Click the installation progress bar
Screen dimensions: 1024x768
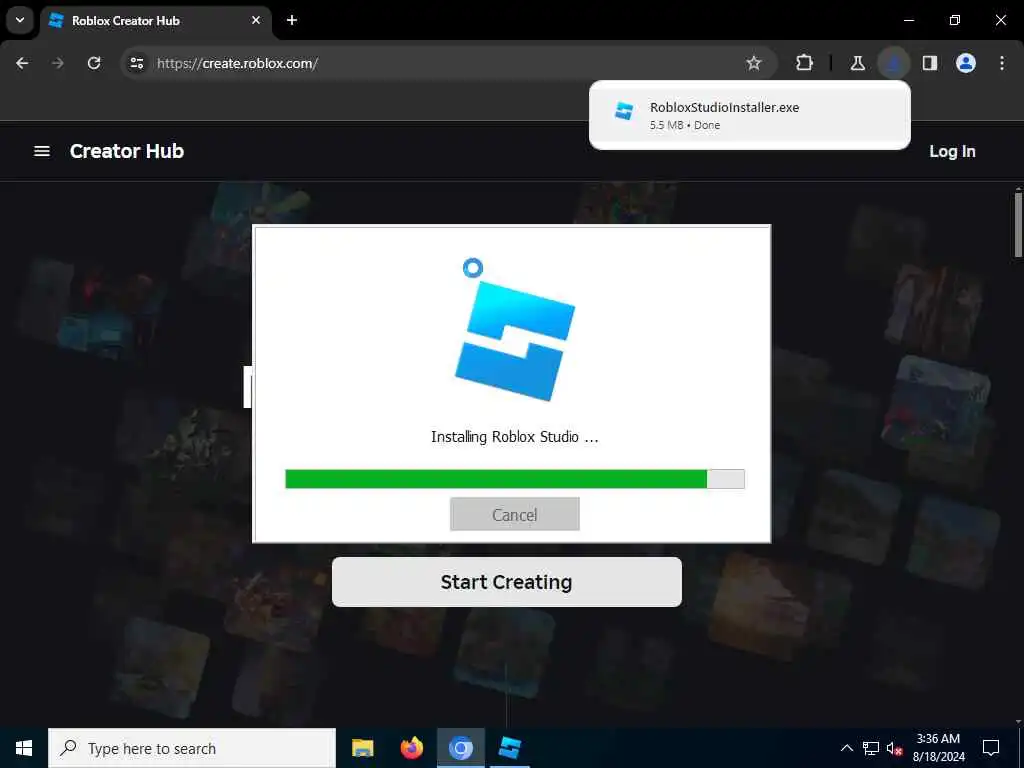pos(515,479)
